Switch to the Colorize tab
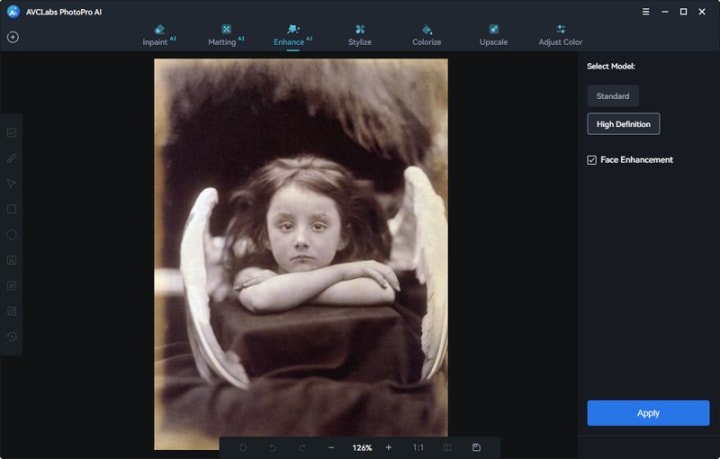This screenshot has height=459, width=720. click(426, 36)
